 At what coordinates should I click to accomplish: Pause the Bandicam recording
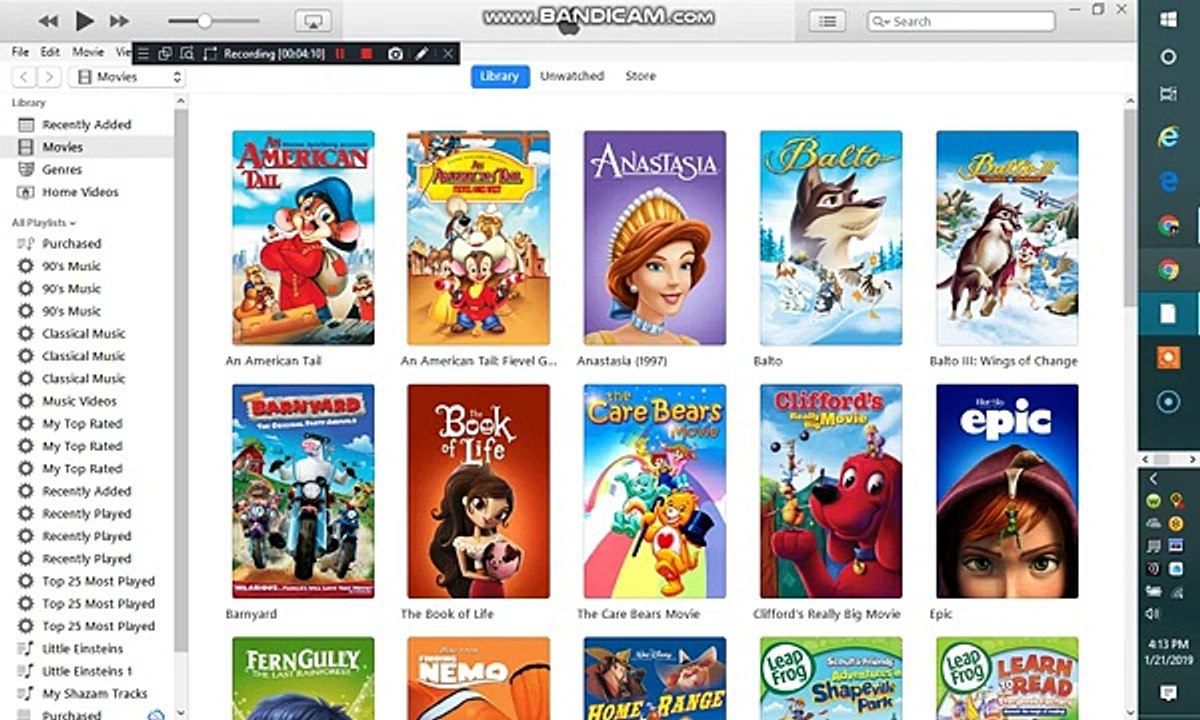point(340,54)
